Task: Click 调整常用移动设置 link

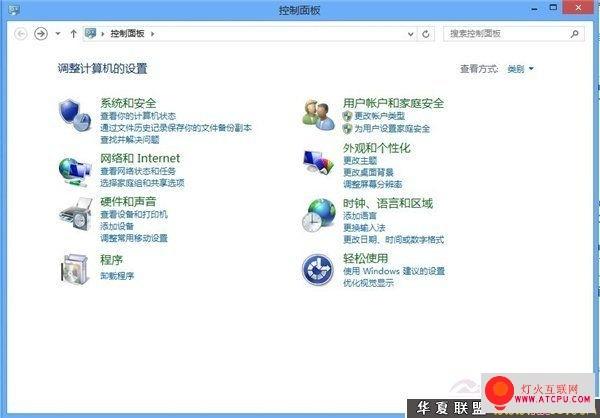Action: point(134,238)
